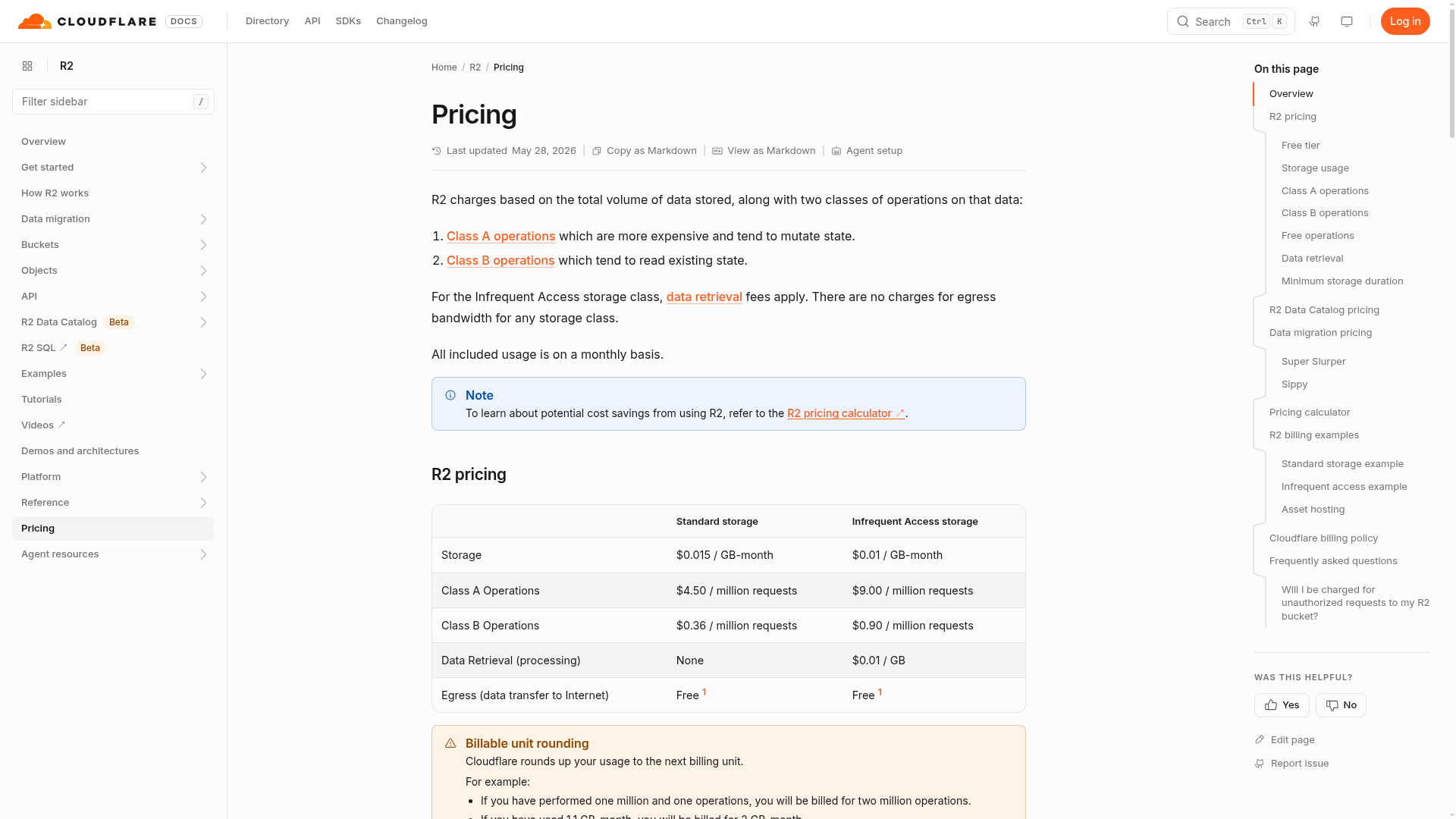Jump to Free tier section

click(x=1301, y=146)
